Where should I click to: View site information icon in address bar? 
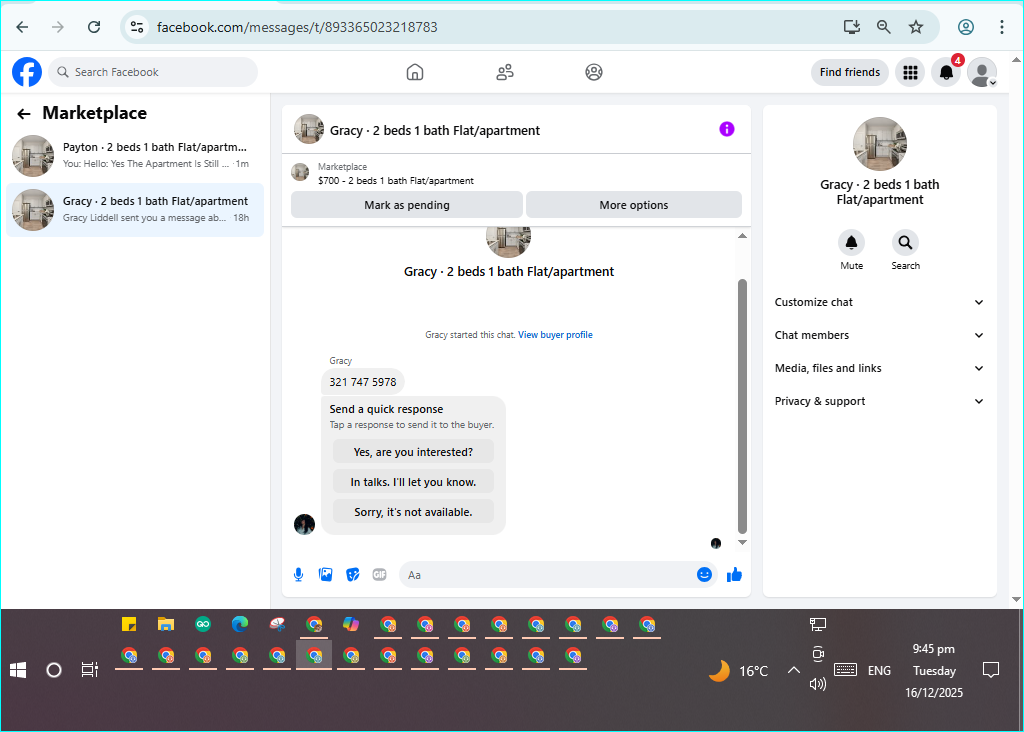pos(137,27)
